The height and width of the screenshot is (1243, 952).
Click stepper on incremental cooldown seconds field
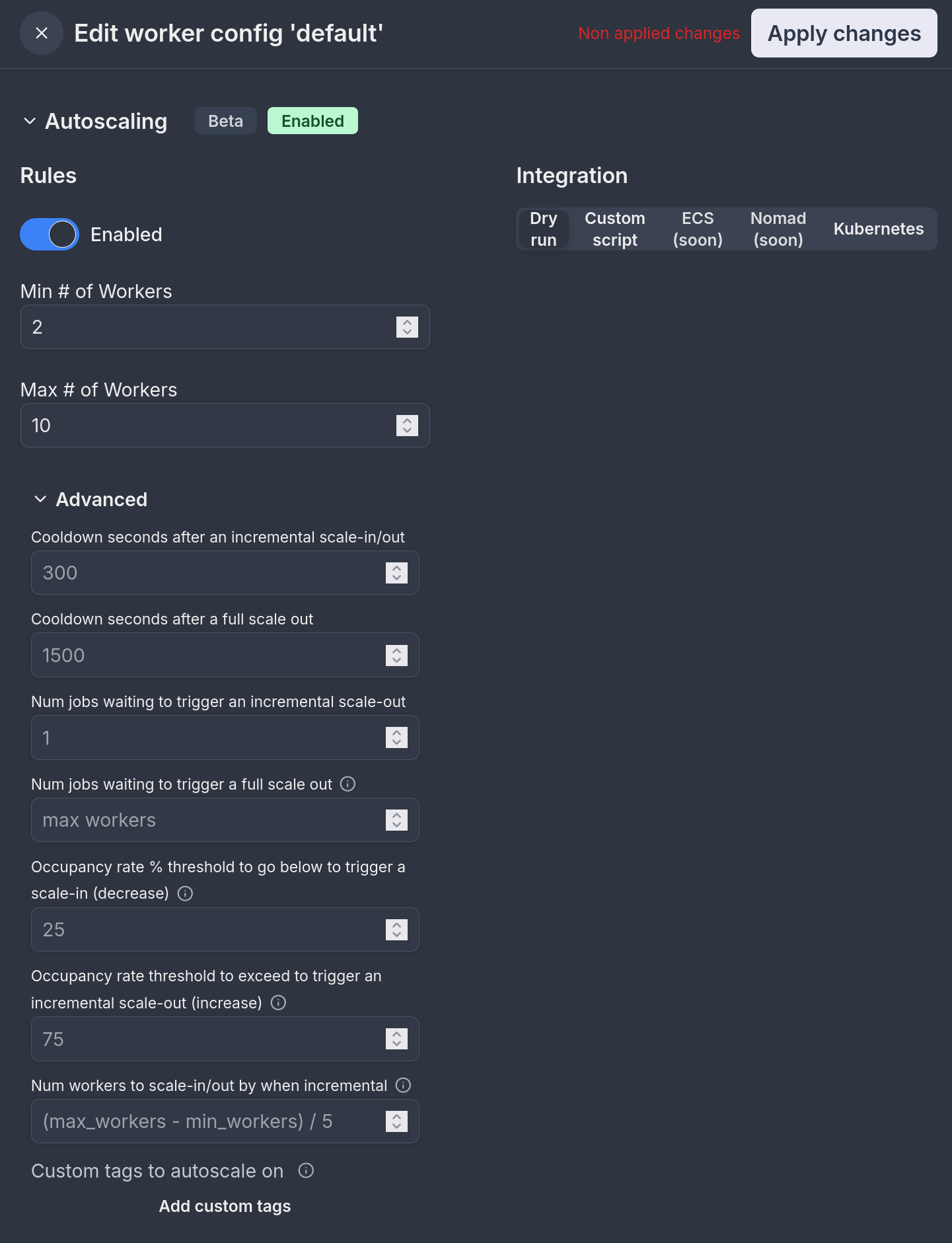coord(396,573)
